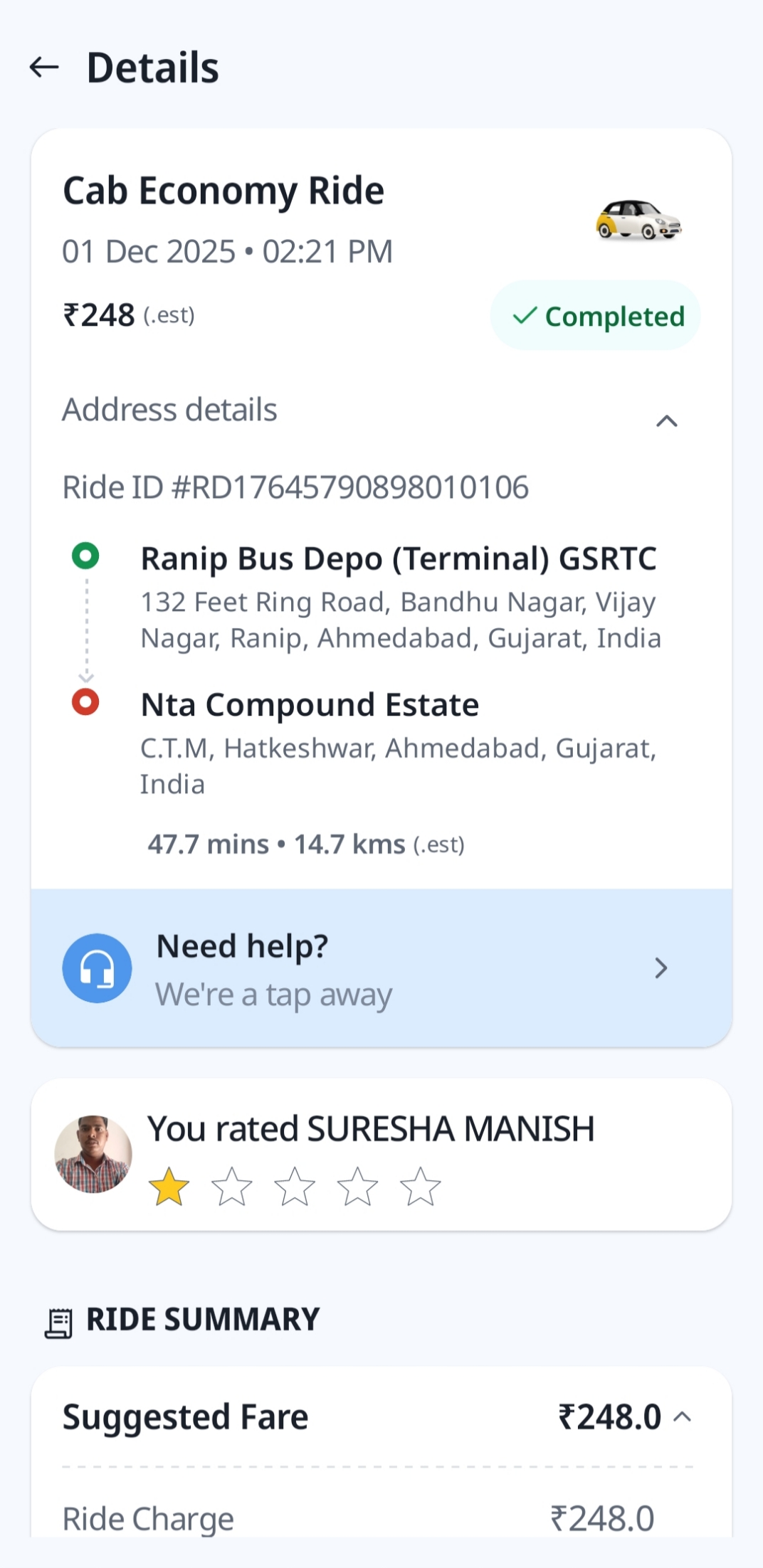The width and height of the screenshot is (763, 1568).
Task: Collapse the Address details section
Action: (666, 421)
